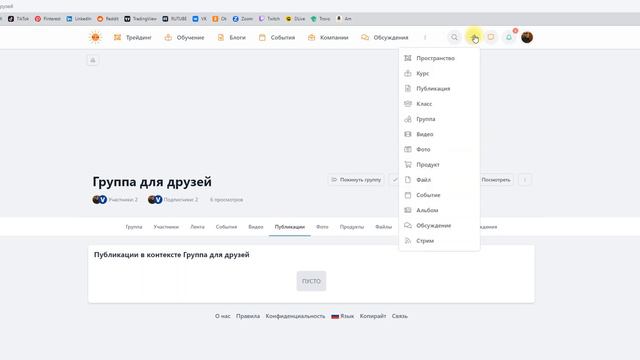Choose Фото in the create menu
Screen dimensions: 640x360
tap(439, 149)
